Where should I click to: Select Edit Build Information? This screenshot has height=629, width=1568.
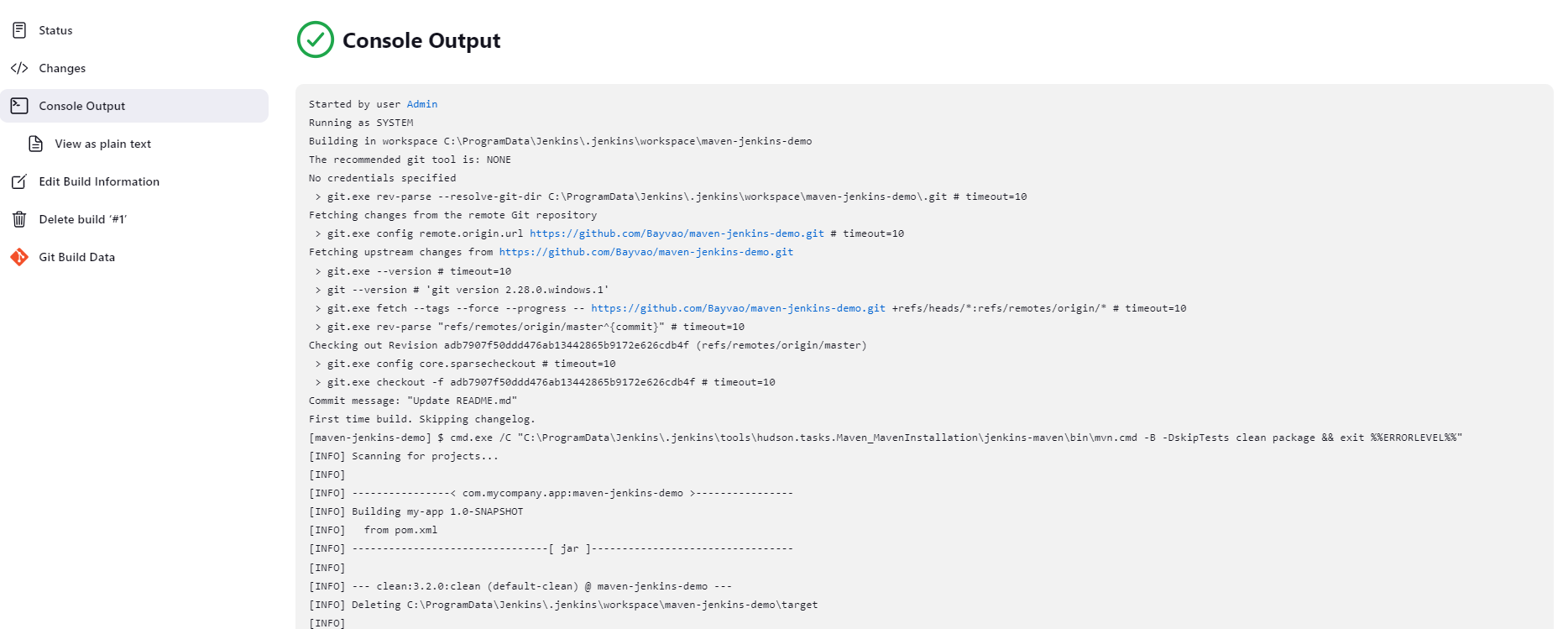click(x=98, y=181)
